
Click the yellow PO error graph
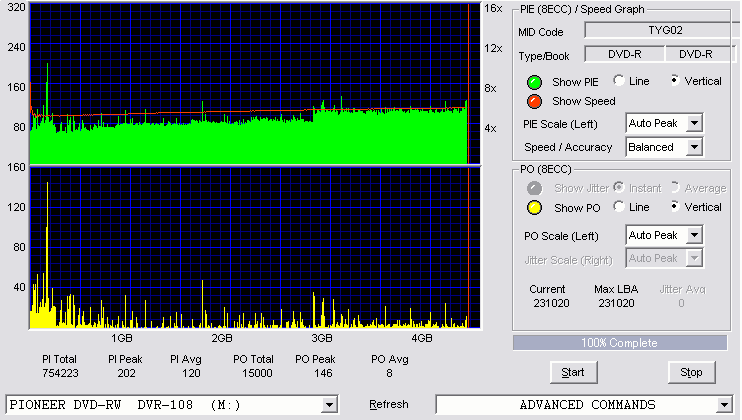point(255,248)
